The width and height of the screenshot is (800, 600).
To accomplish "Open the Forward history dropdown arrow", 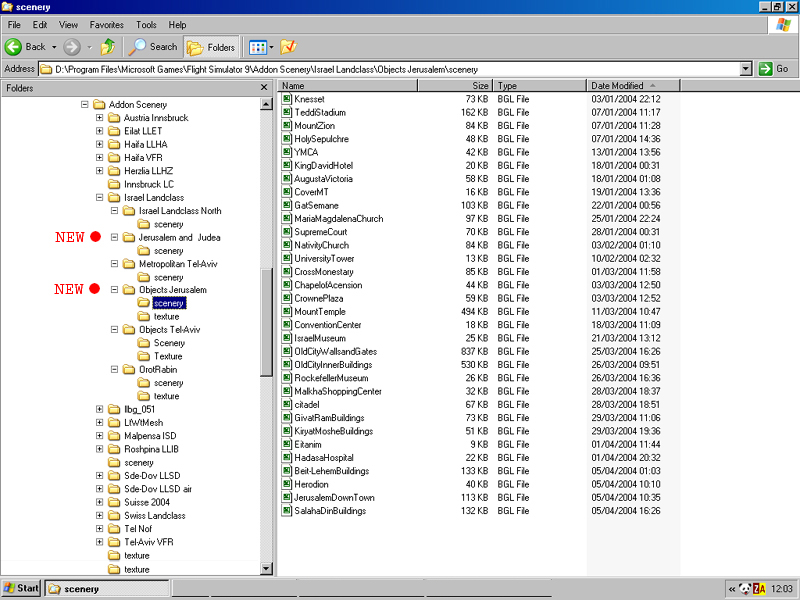I will click(90, 47).
